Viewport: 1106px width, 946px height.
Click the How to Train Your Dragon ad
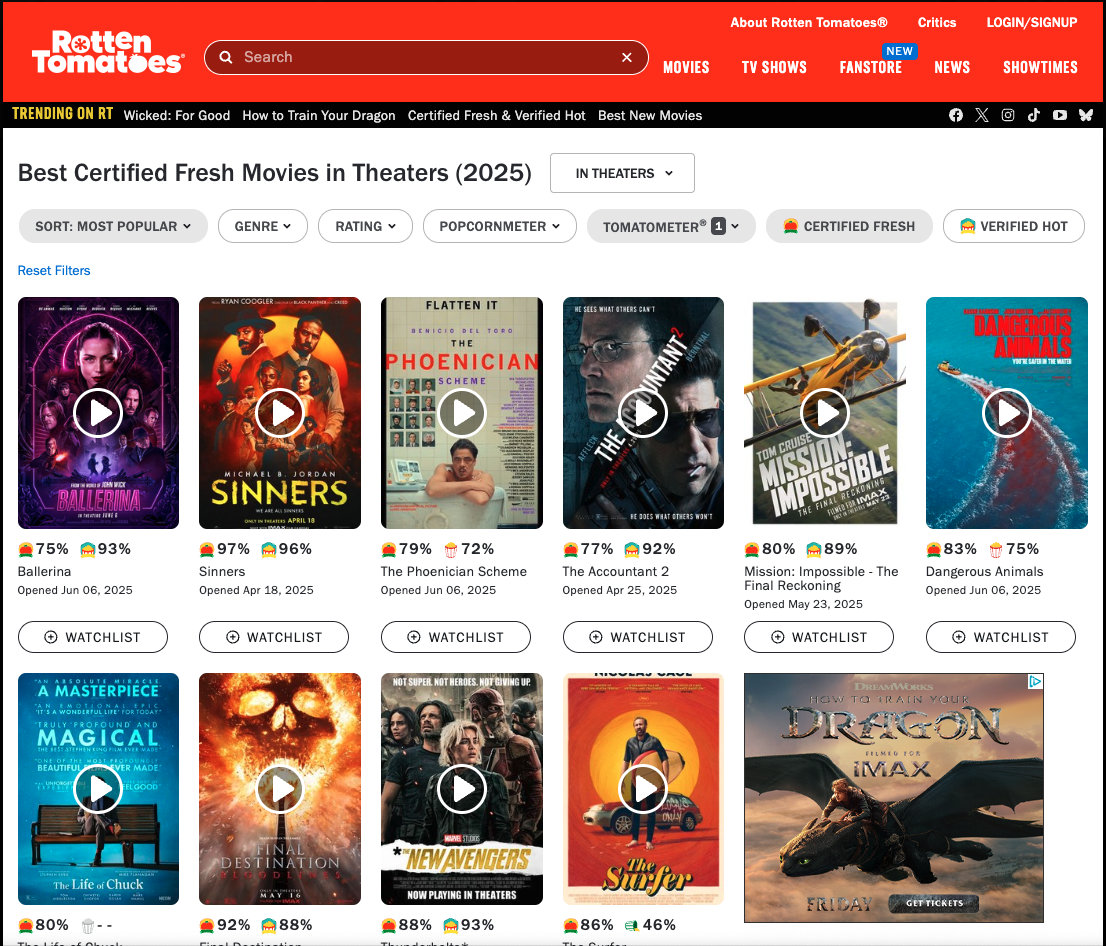pos(894,797)
